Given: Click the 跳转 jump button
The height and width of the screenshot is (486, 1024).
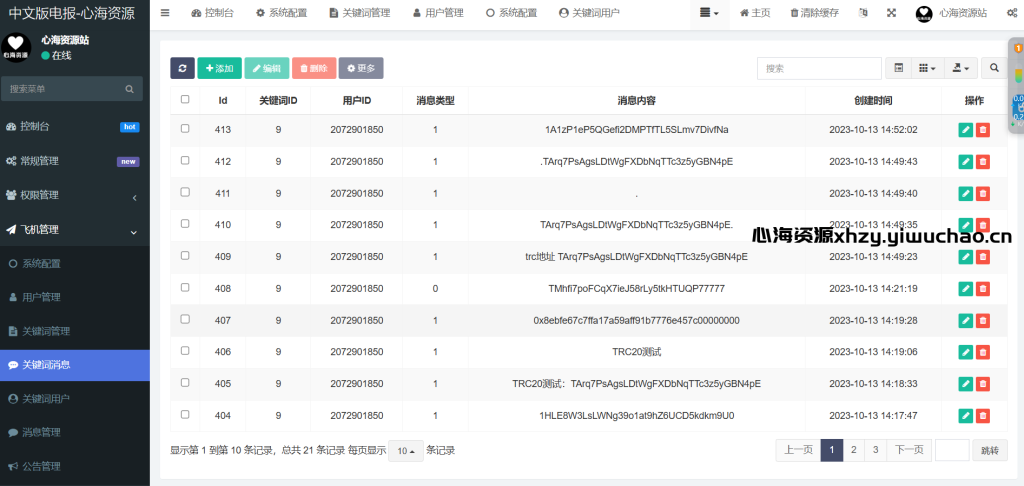Looking at the screenshot, I should coord(990,450).
